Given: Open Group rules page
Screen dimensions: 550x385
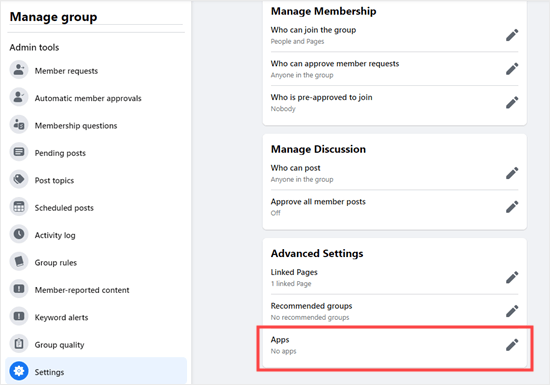Looking at the screenshot, I should click(96, 262).
